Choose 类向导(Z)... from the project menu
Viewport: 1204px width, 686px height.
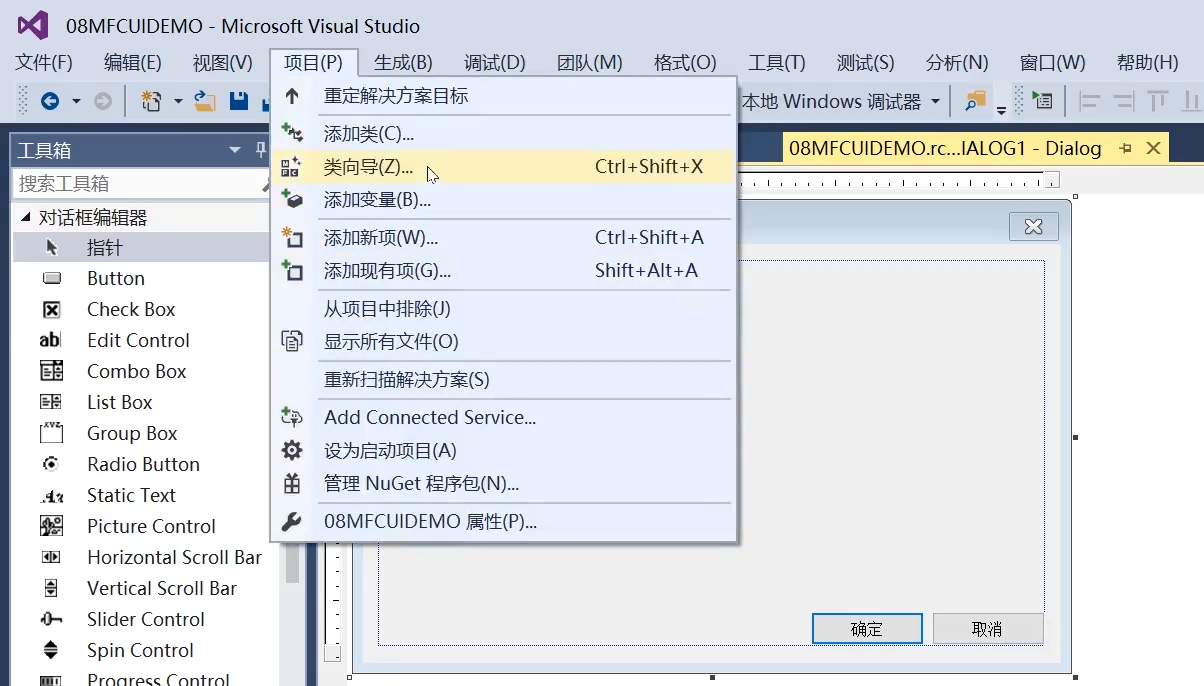(x=504, y=167)
